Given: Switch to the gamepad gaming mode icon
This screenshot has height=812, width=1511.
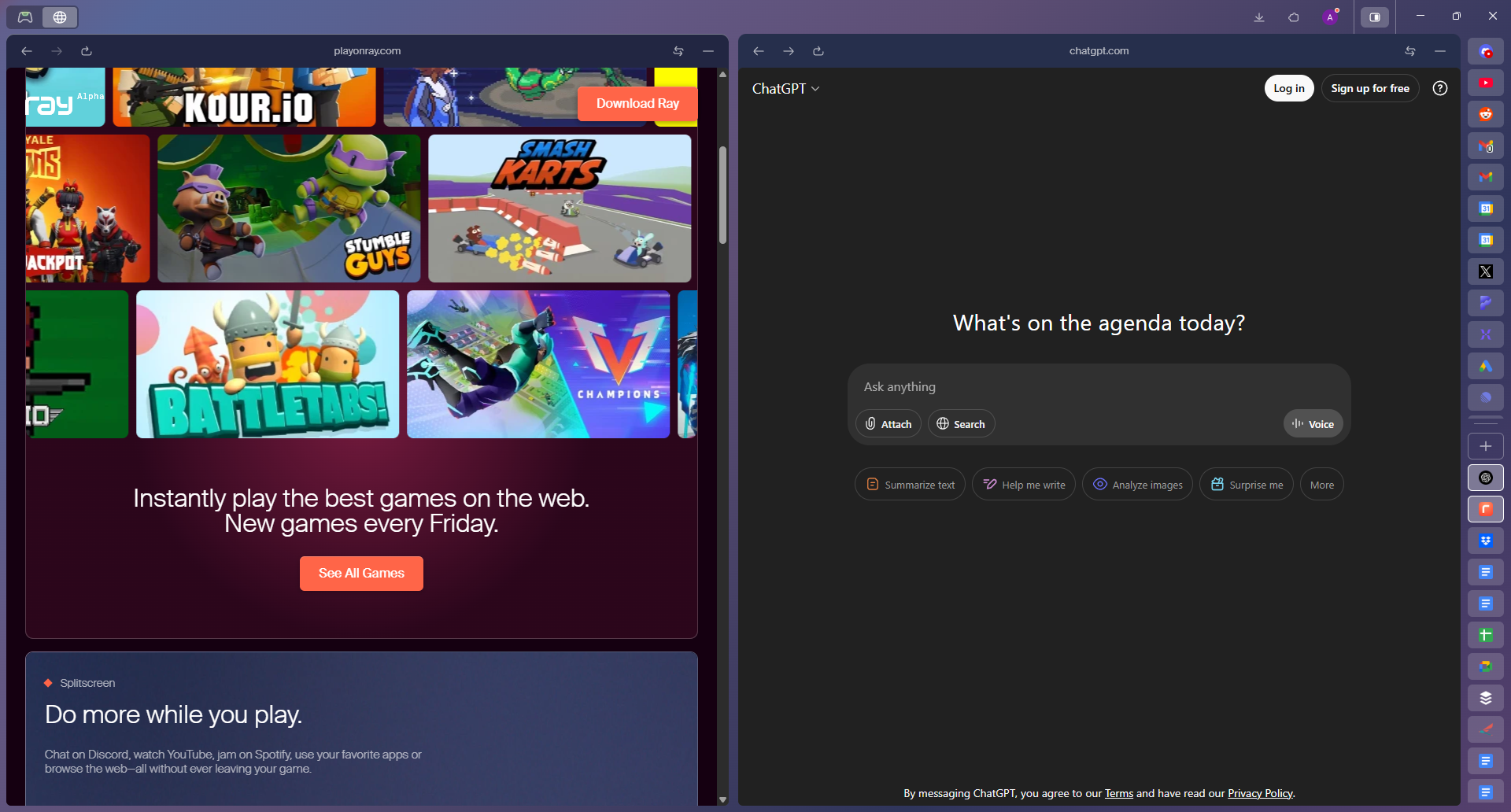Looking at the screenshot, I should coord(25,17).
